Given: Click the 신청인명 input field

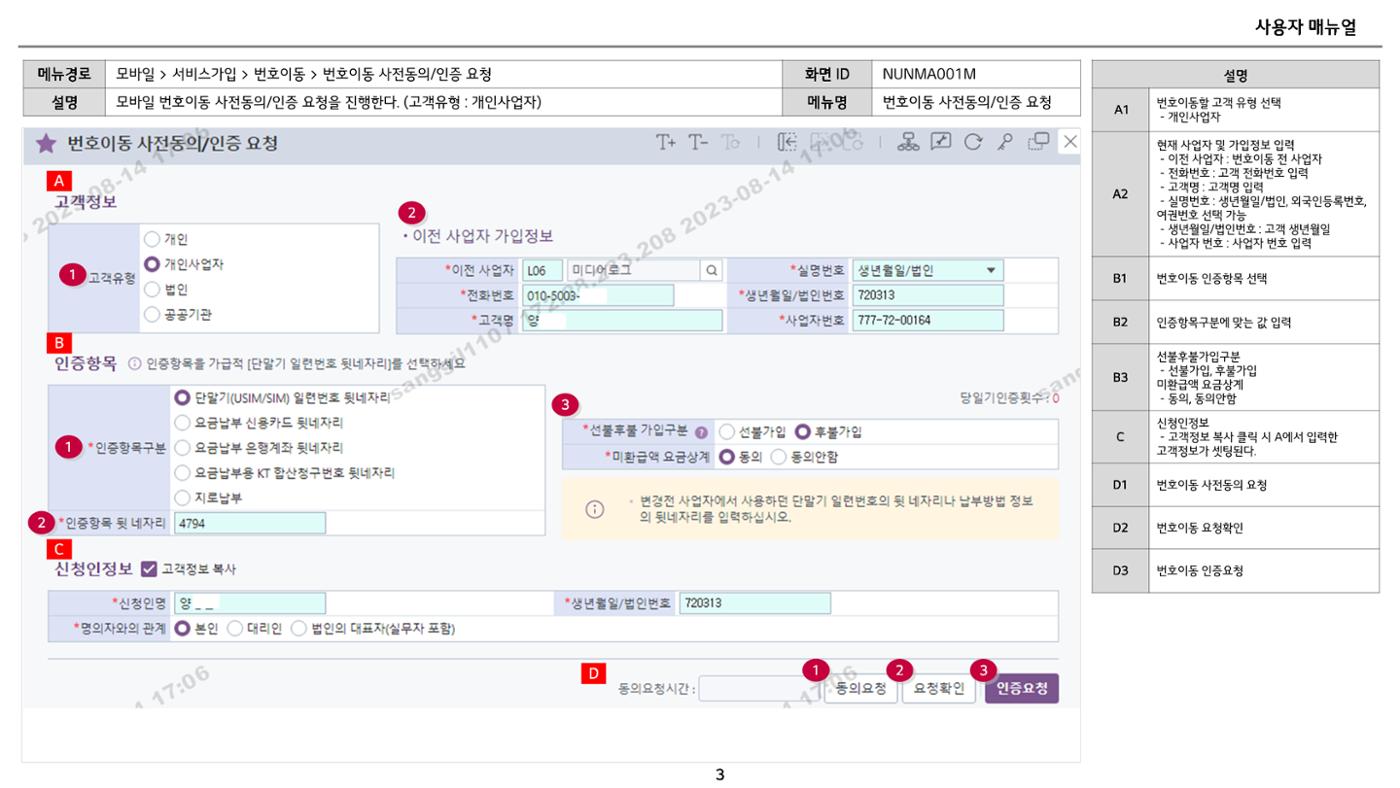Looking at the screenshot, I should (250, 603).
